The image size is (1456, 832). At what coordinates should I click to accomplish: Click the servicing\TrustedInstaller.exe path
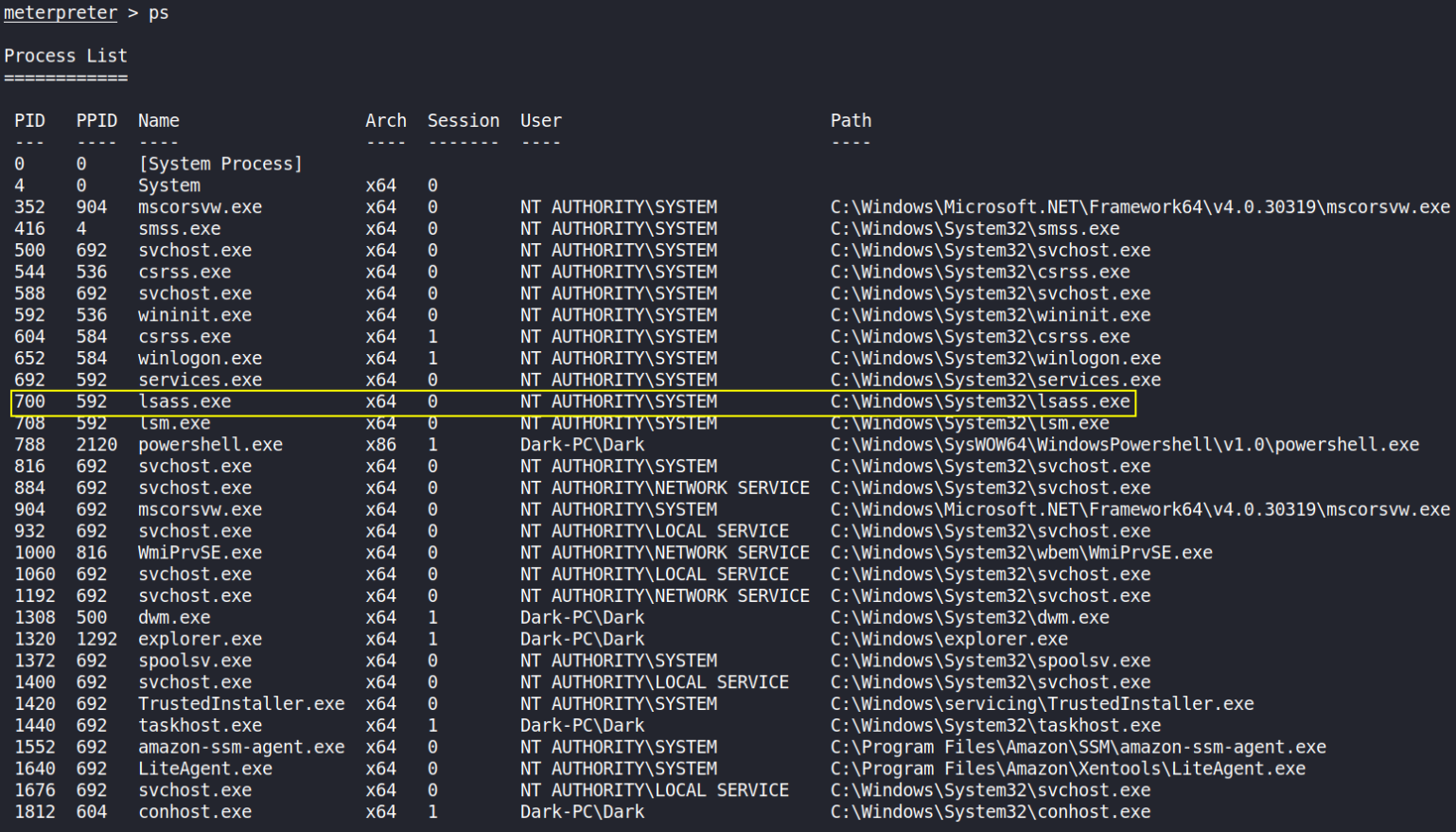(1042, 704)
